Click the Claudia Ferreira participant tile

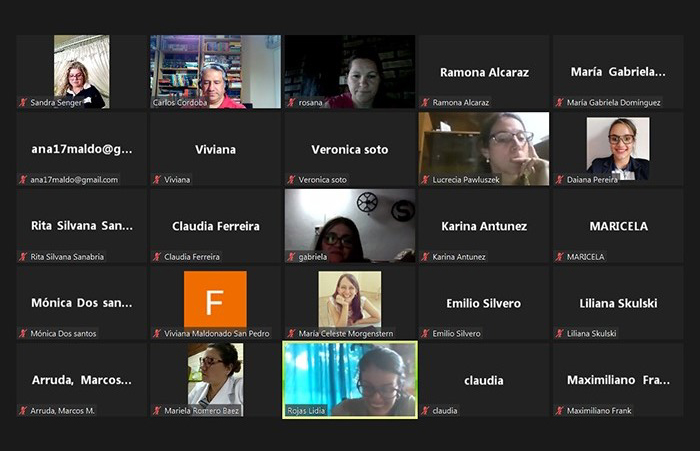216,226
